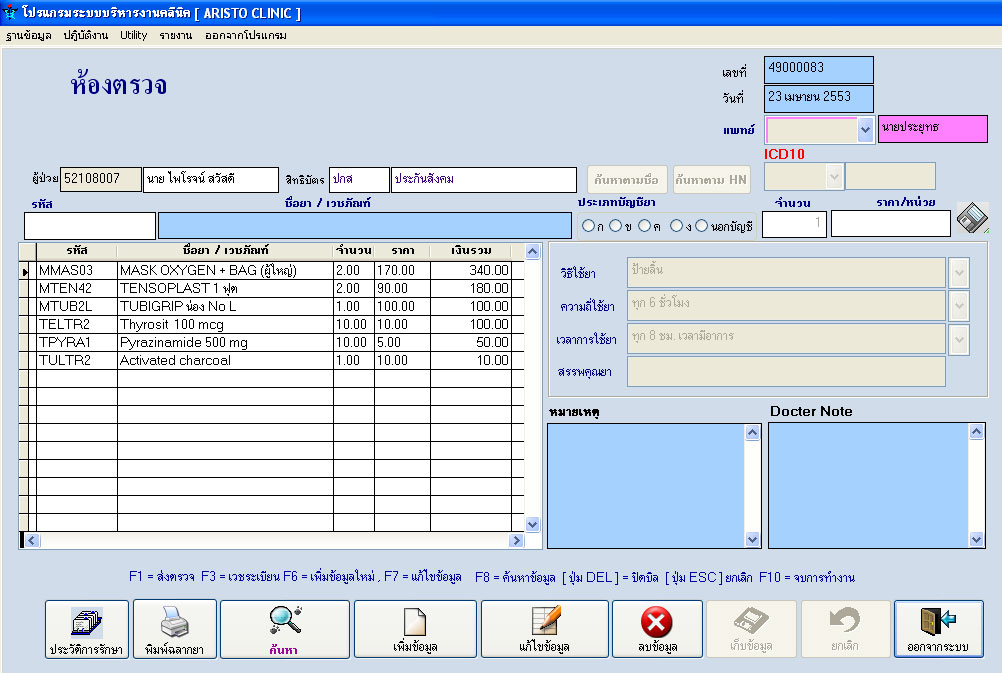Image resolution: width=1002 pixels, height=673 pixels.
Task: Open the รายงาน menu
Action: pos(176,35)
